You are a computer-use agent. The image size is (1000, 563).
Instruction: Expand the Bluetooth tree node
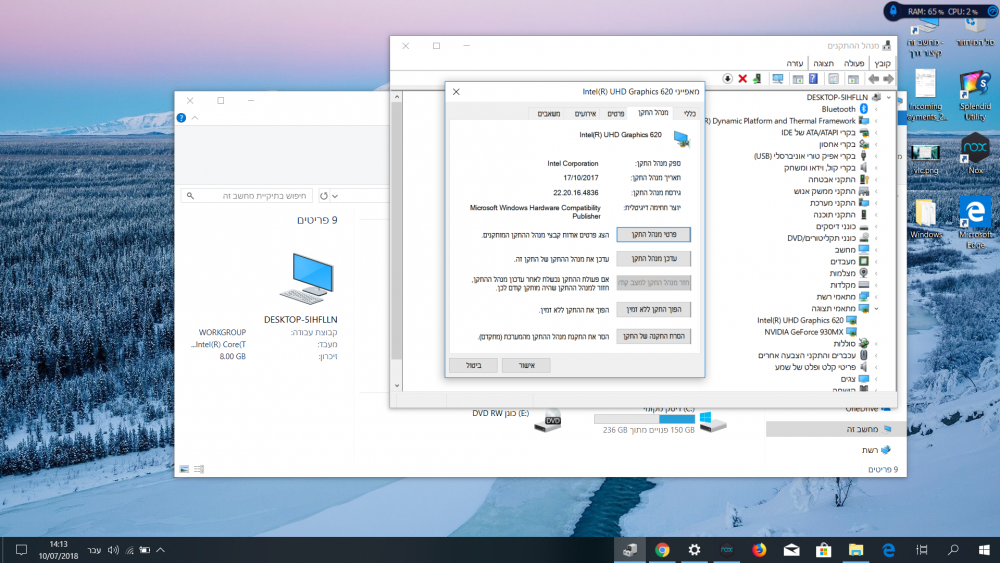876,109
